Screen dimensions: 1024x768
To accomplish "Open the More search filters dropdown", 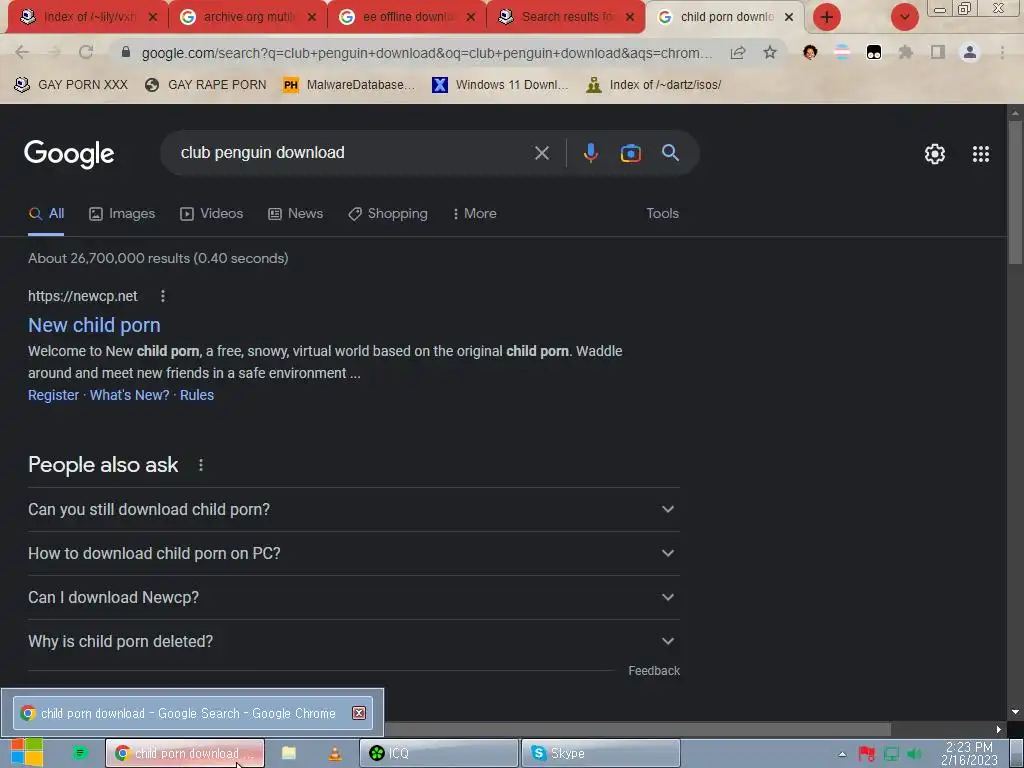I will (475, 214).
